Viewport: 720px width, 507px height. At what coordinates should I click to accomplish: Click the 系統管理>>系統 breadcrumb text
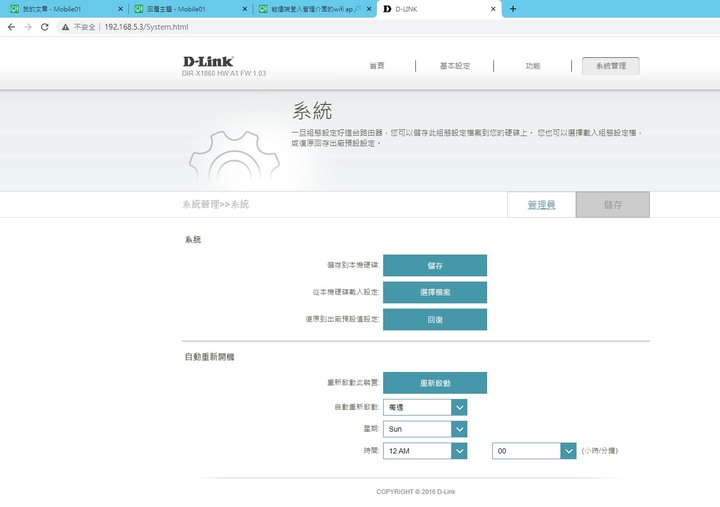click(x=216, y=204)
